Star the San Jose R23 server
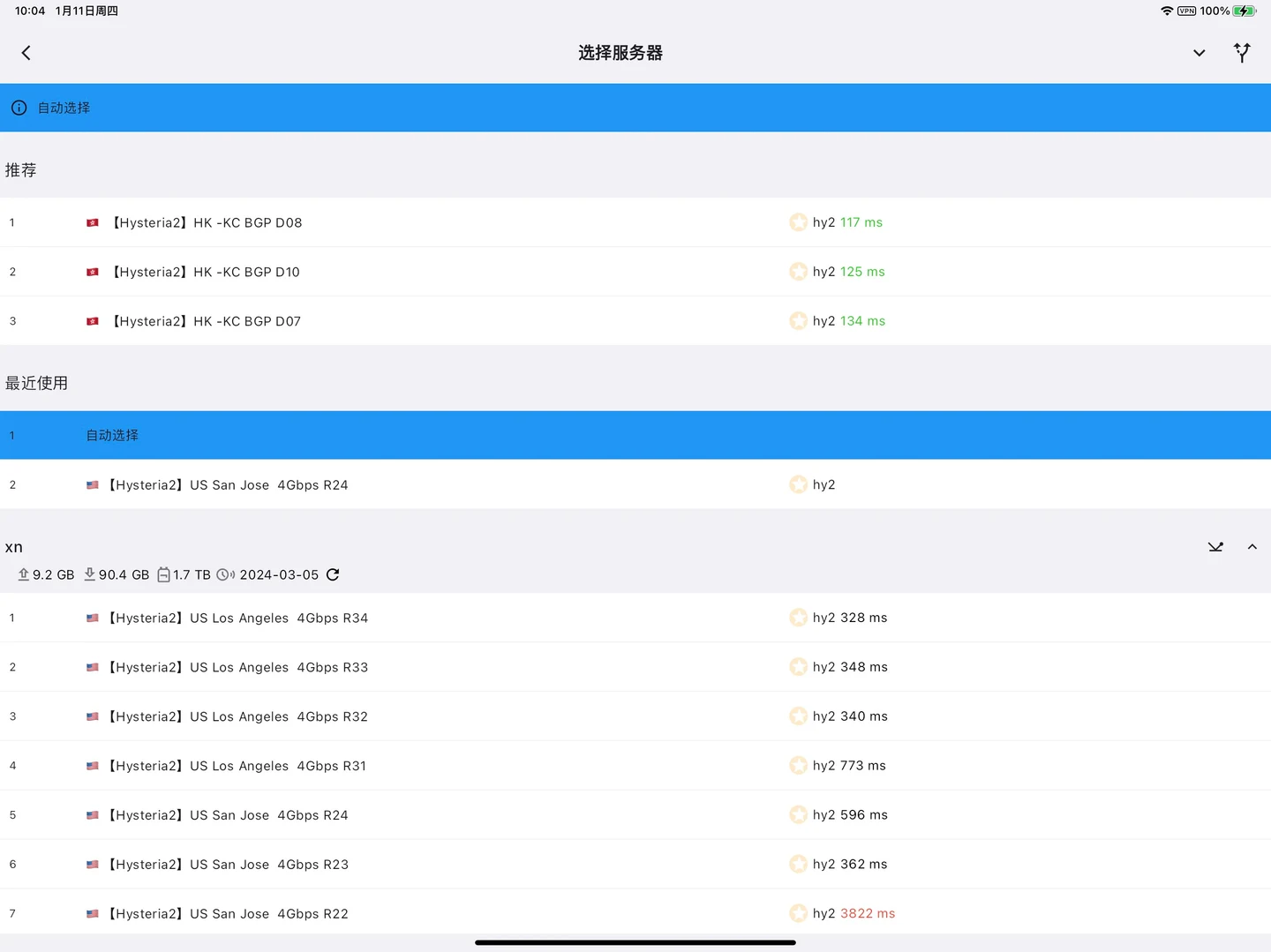 [798, 865]
